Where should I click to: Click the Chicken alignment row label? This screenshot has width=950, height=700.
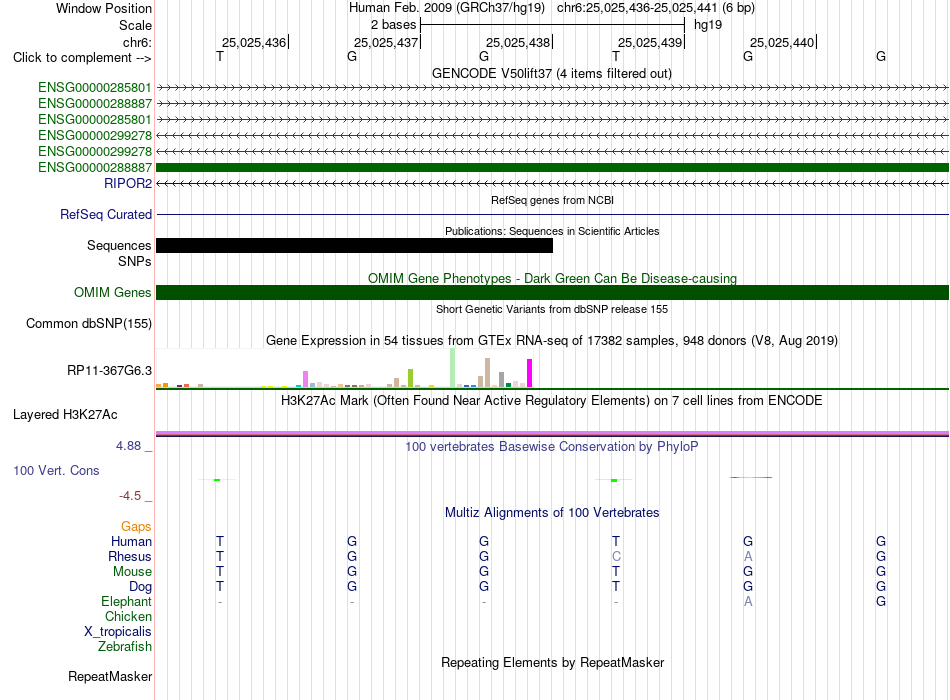(128, 616)
